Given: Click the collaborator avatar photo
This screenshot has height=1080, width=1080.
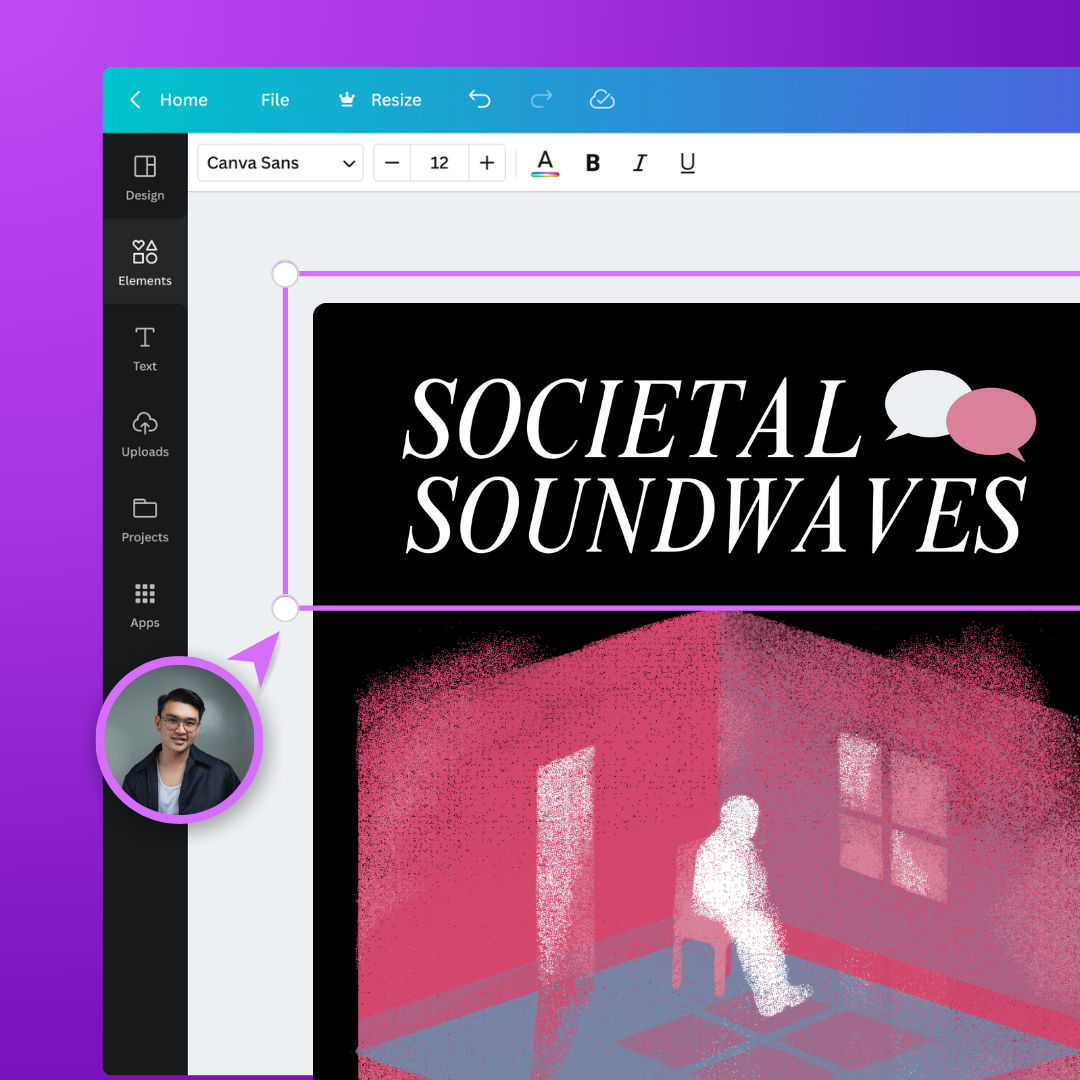Looking at the screenshot, I should (179, 740).
